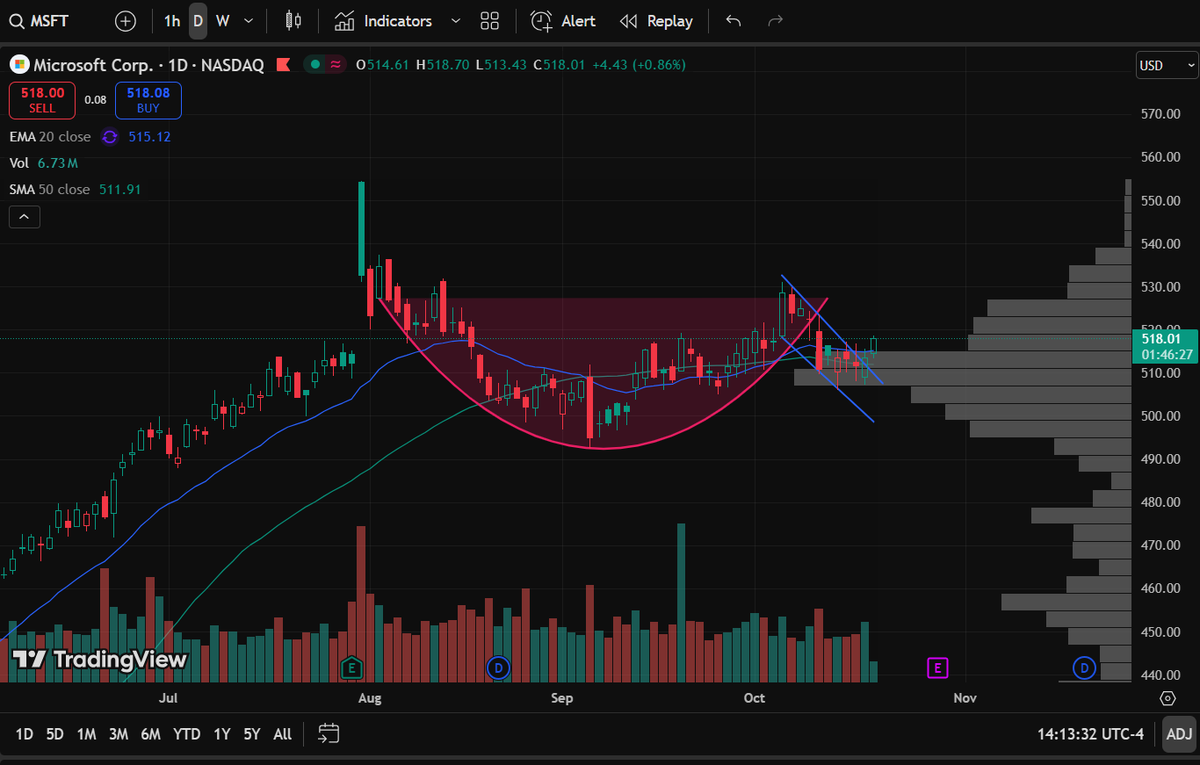Viewport: 1200px width, 765px height.
Task: Open the candlestick chart type selector
Action: 293,21
